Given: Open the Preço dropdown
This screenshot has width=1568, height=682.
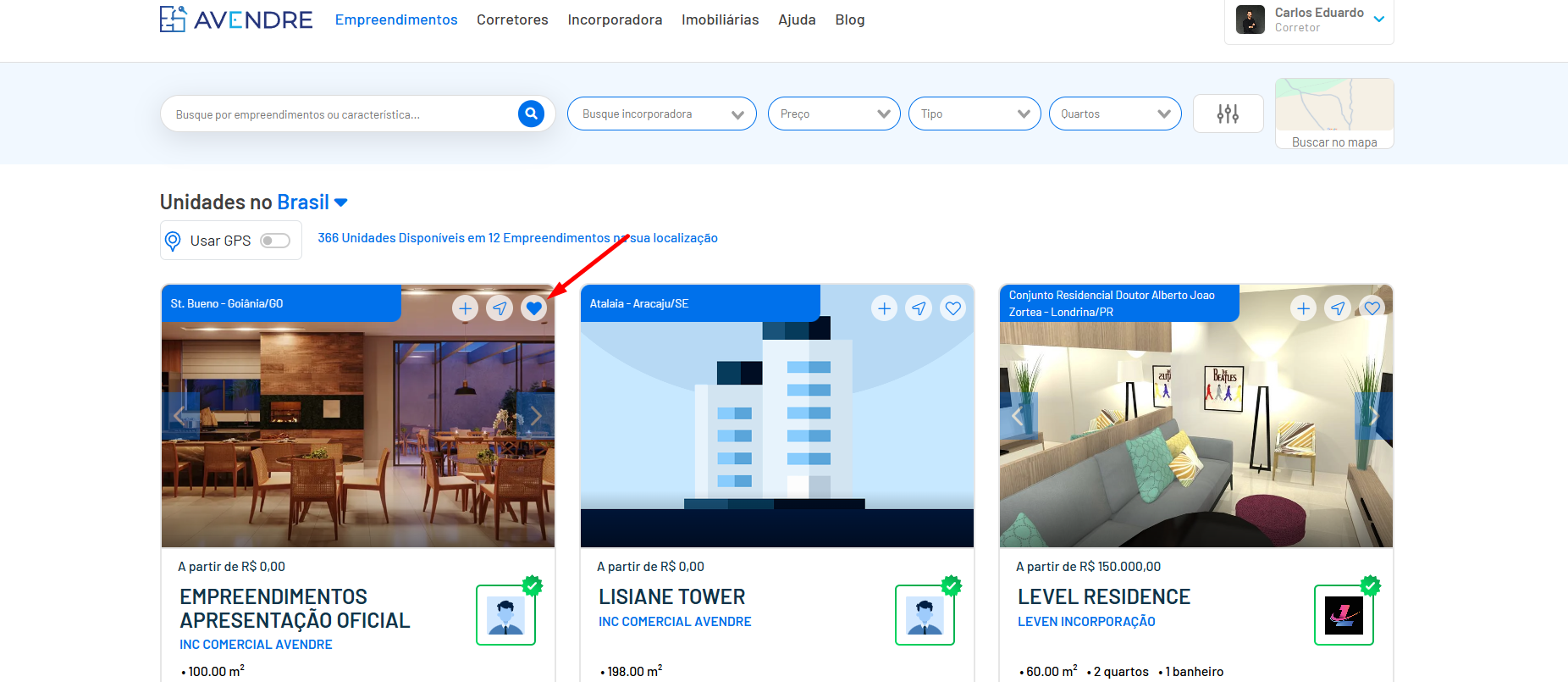Looking at the screenshot, I should [x=834, y=114].
